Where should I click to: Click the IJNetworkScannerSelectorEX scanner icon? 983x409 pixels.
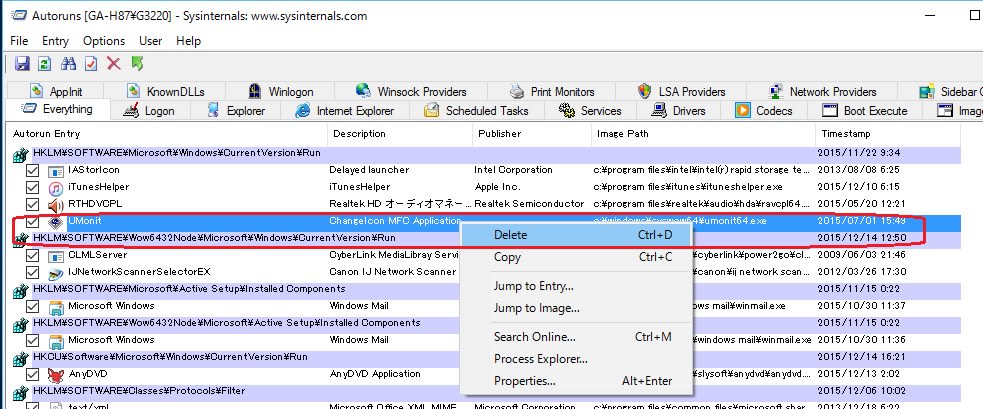(x=56, y=273)
